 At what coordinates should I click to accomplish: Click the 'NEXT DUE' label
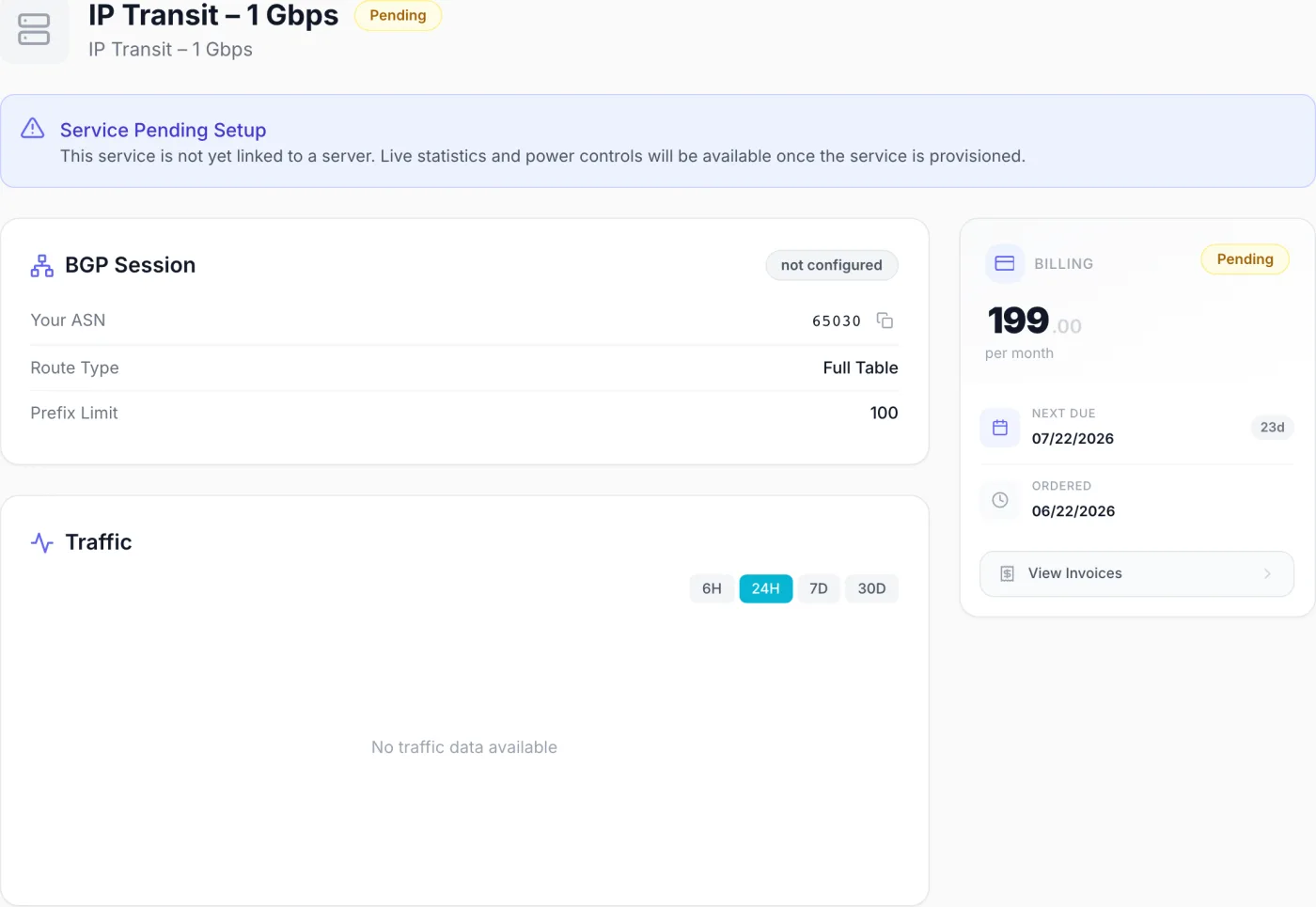[1063, 414]
